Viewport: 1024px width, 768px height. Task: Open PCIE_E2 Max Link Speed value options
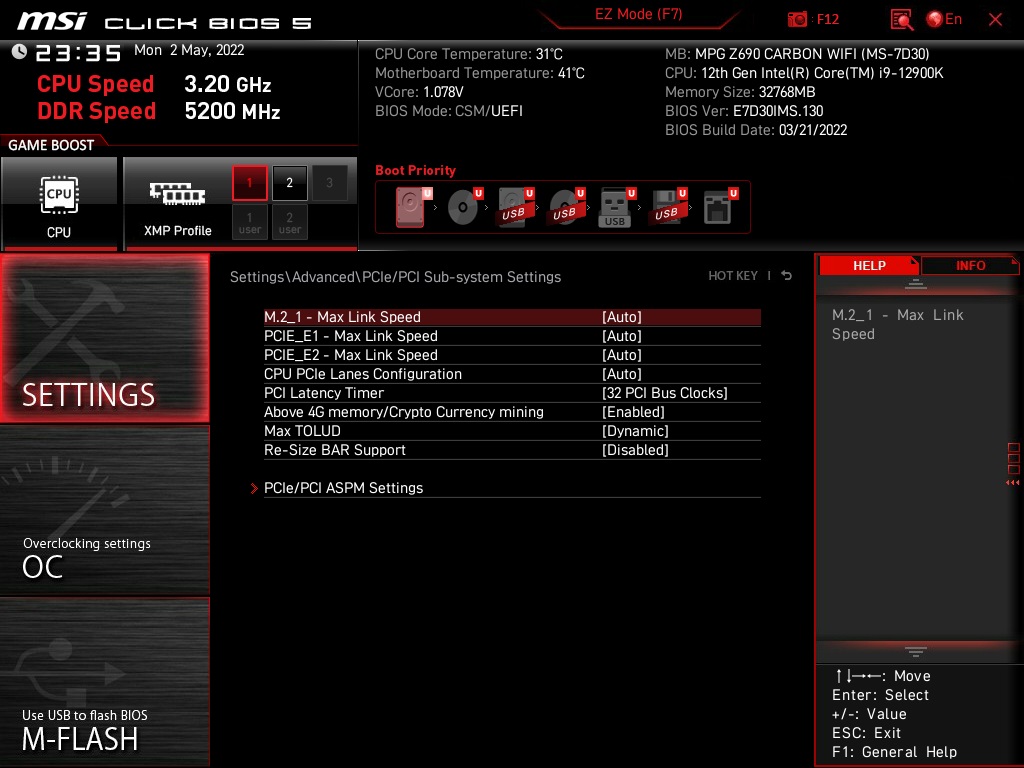click(622, 355)
